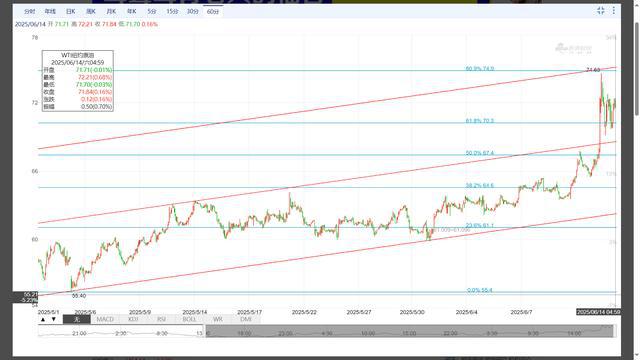
Task: Click the 50.0% 67.4 Fibonacci label
Action: click(480, 153)
